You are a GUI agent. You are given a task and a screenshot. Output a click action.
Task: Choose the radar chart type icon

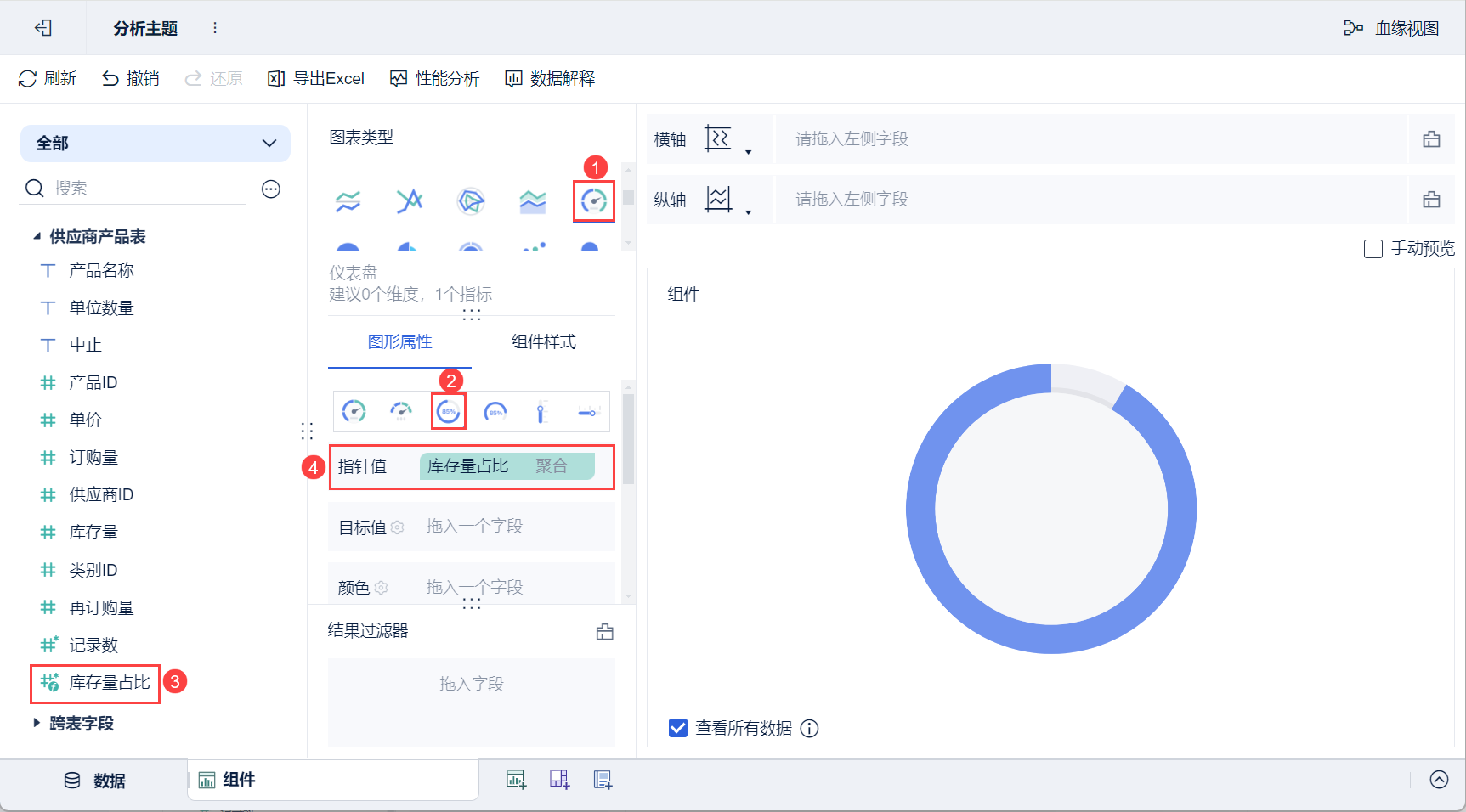point(471,201)
